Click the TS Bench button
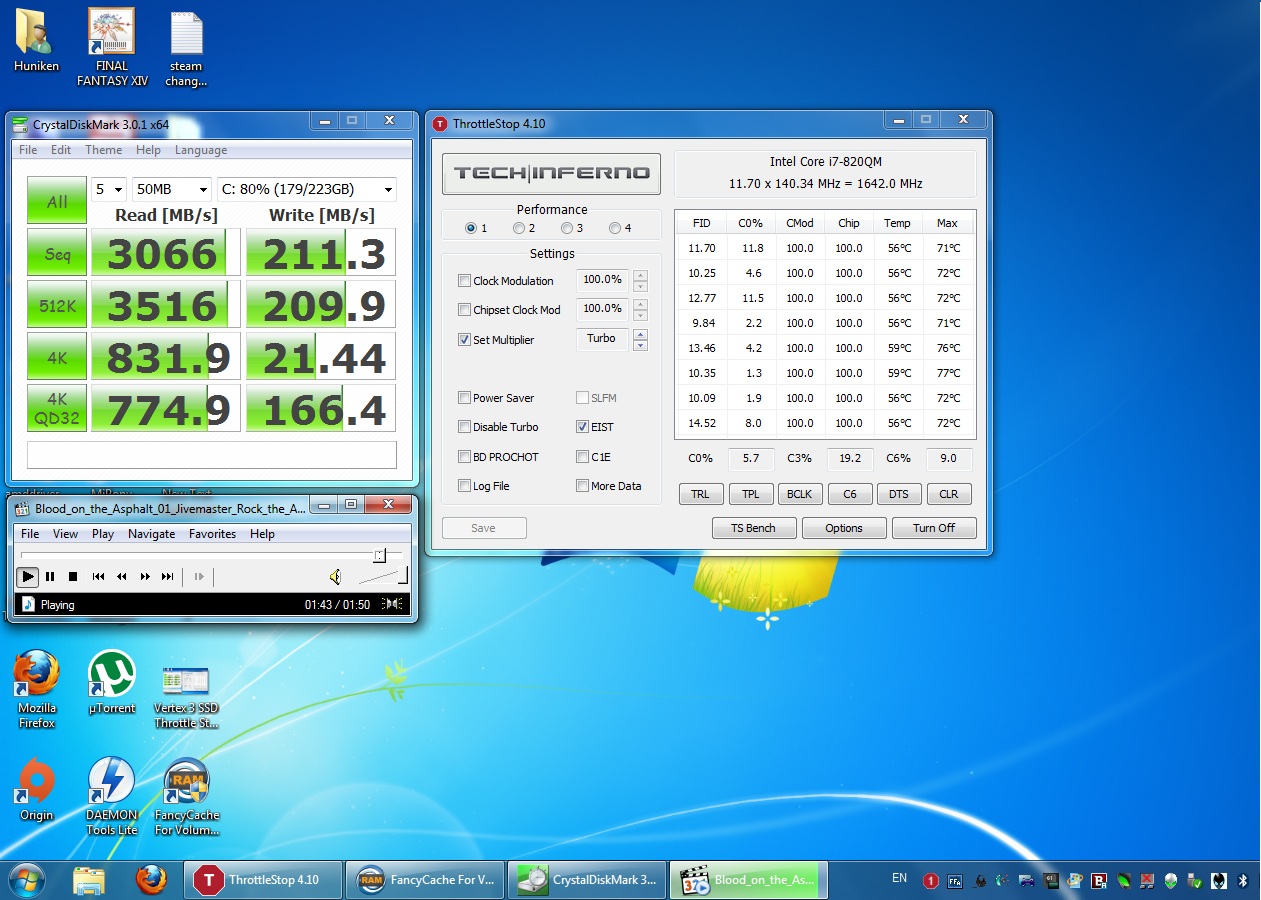The height and width of the screenshot is (900, 1261). click(754, 528)
